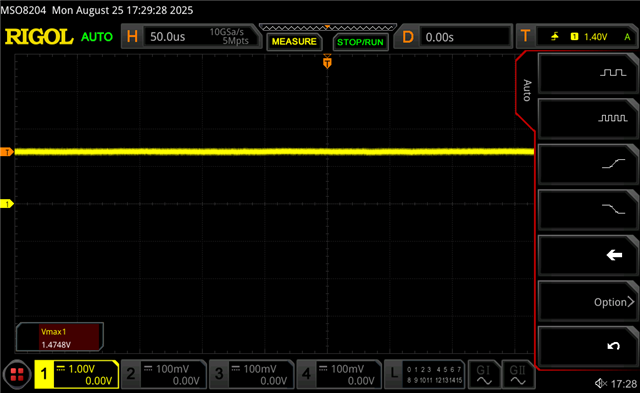This screenshot has height=393, width=640.
Task: Select the multi-cycle square wave auto option
Action: coord(588,119)
